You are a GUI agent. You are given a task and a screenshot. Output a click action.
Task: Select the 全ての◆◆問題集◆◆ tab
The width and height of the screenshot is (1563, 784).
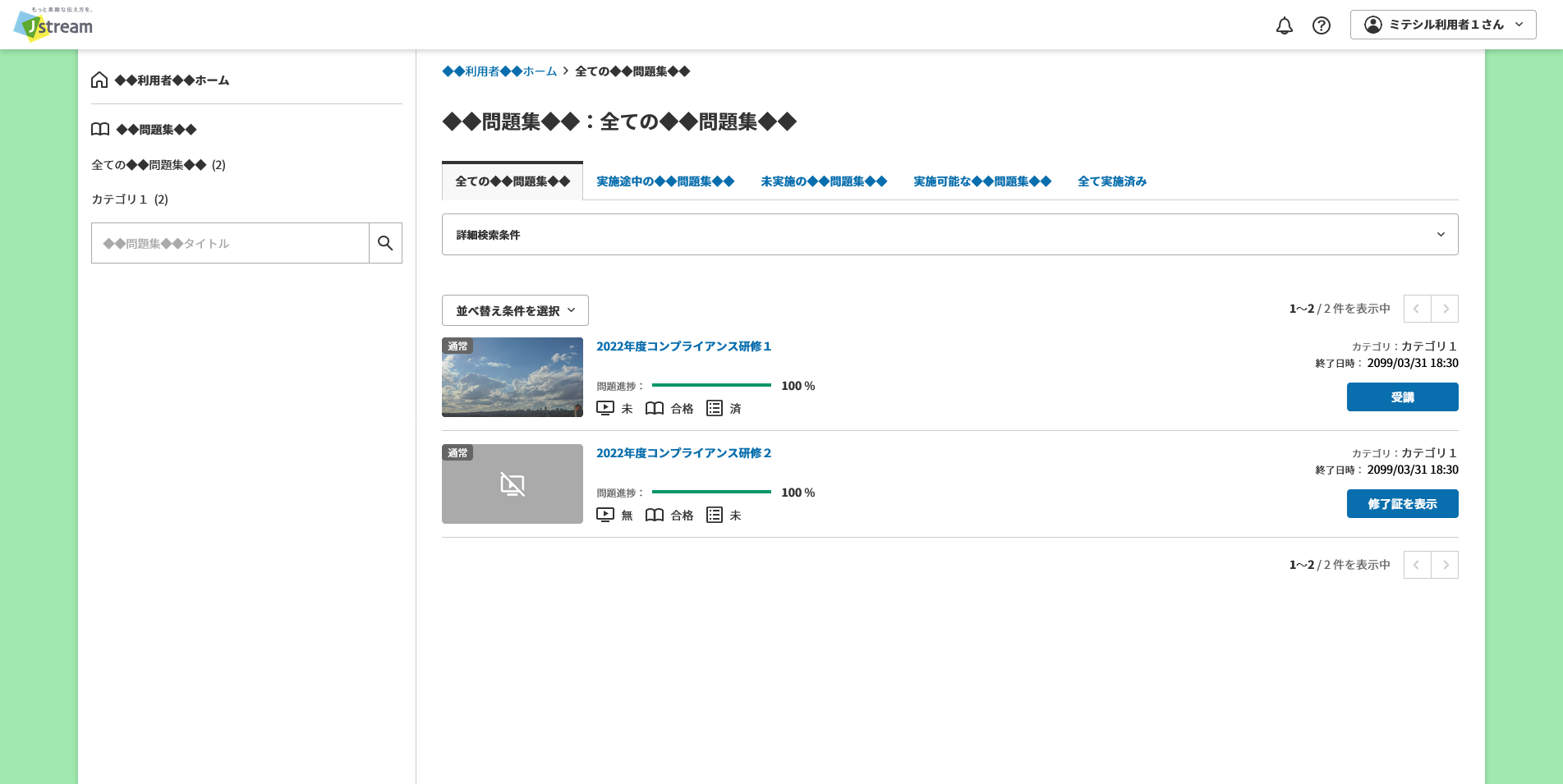click(513, 181)
